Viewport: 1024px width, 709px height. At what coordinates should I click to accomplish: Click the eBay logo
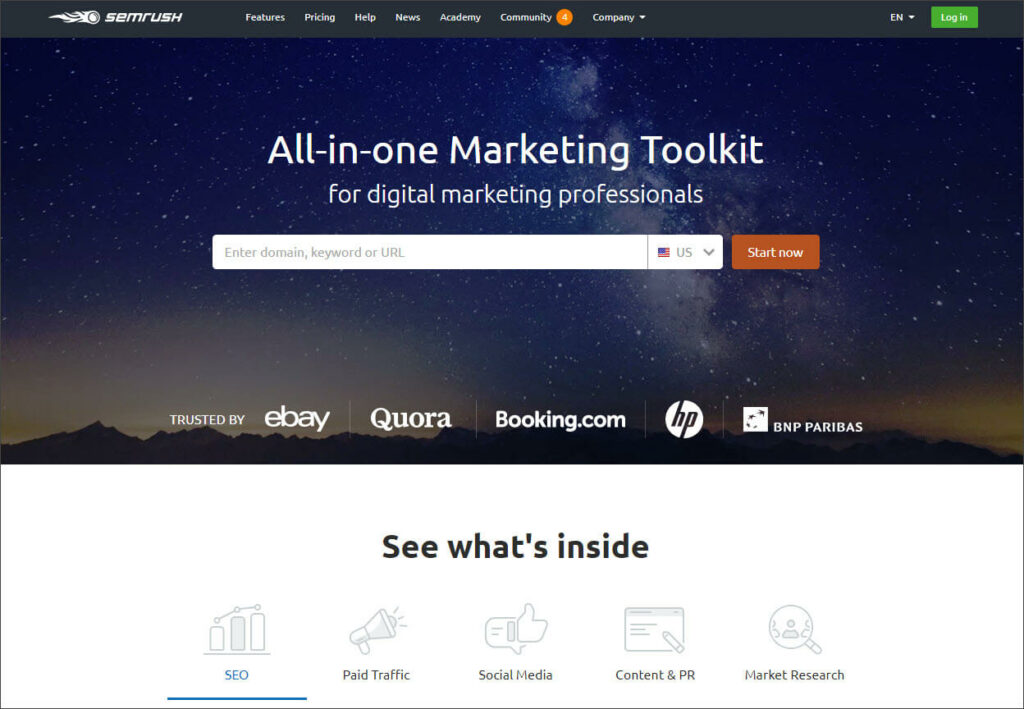pos(297,418)
